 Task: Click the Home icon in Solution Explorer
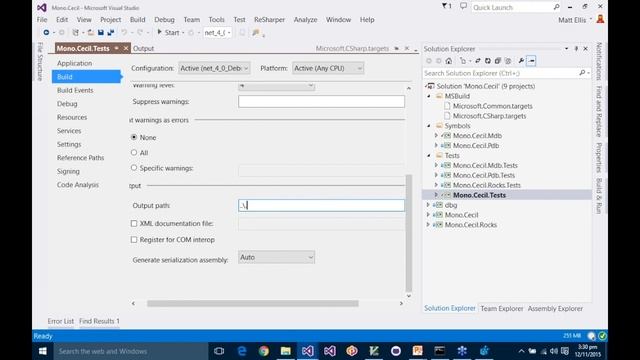(449, 61)
